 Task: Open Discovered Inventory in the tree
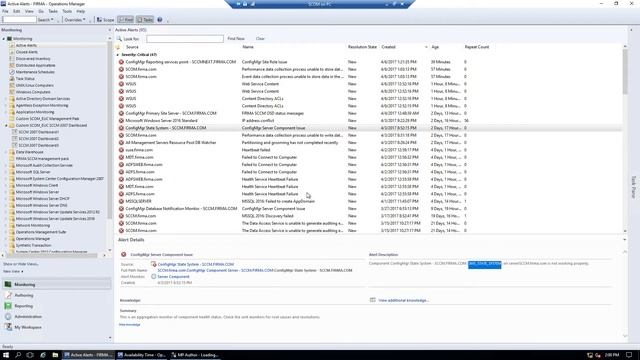click(33, 59)
